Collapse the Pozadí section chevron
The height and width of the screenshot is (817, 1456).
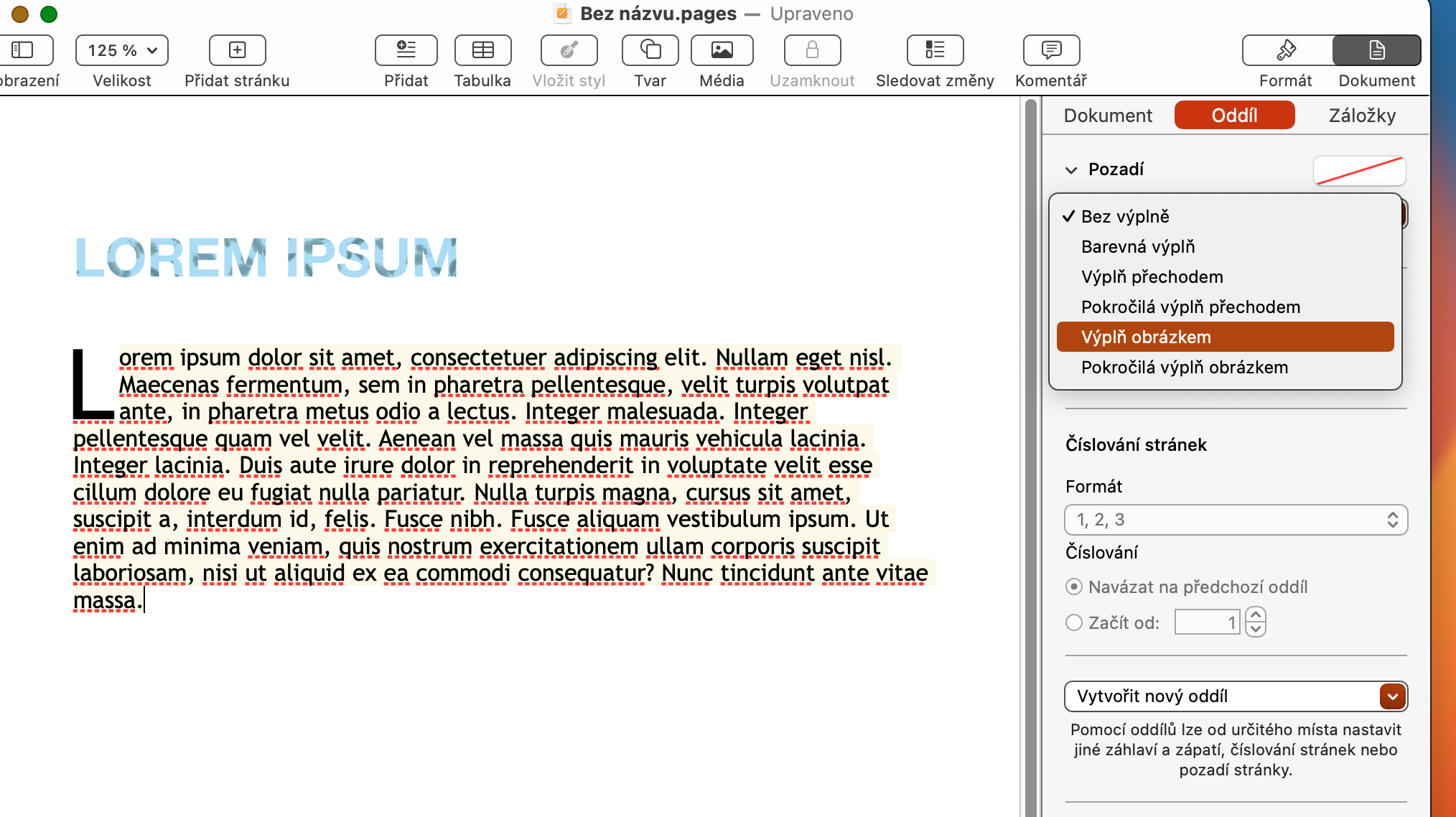pos(1071,170)
